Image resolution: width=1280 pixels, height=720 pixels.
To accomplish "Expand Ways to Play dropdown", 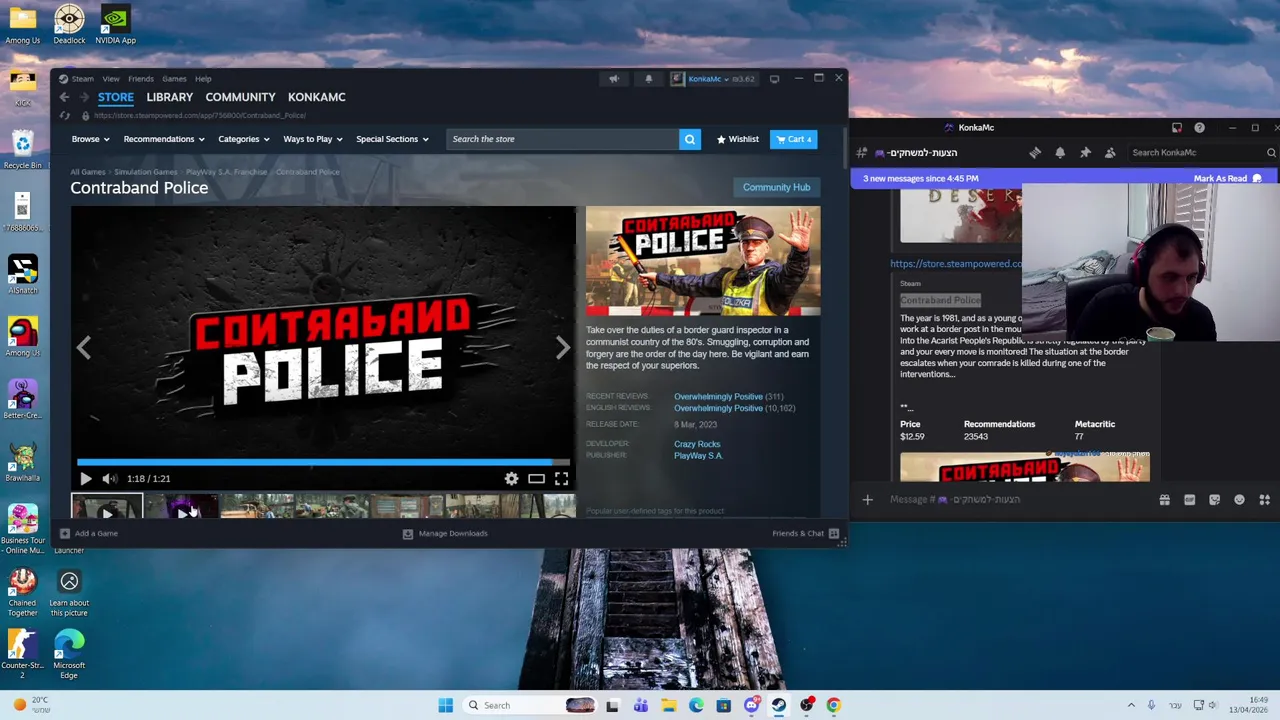I will [x=313, y=139].
